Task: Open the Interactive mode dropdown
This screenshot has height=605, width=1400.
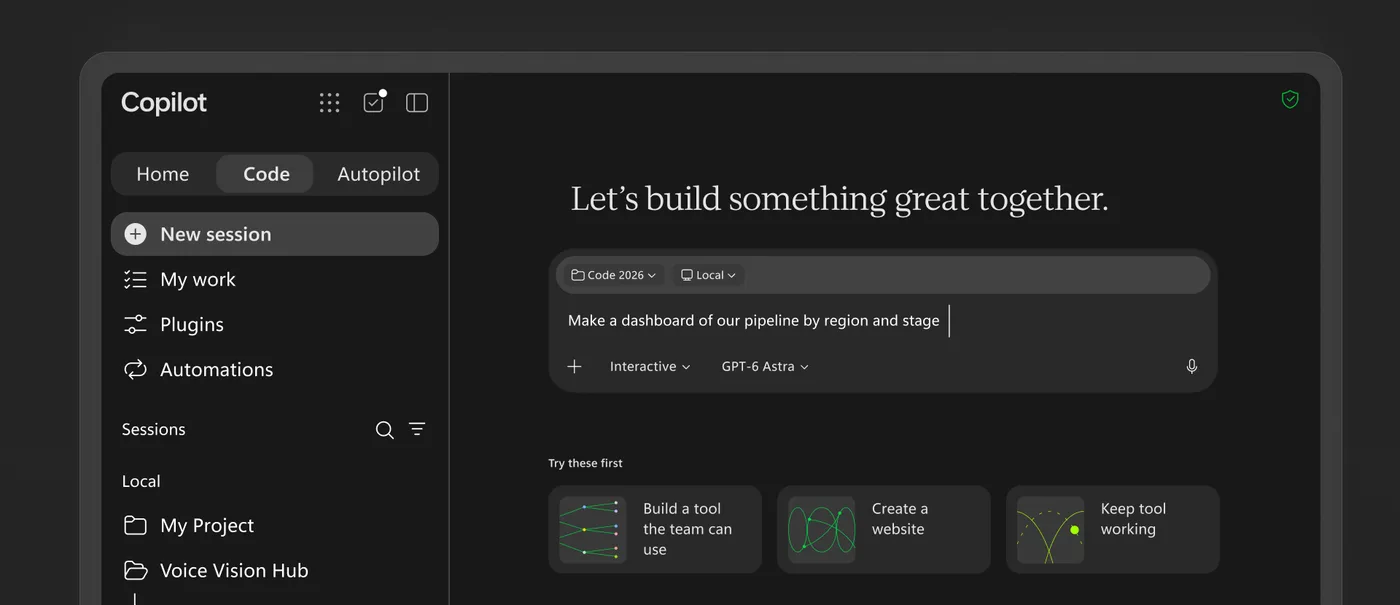Action: 650,367
